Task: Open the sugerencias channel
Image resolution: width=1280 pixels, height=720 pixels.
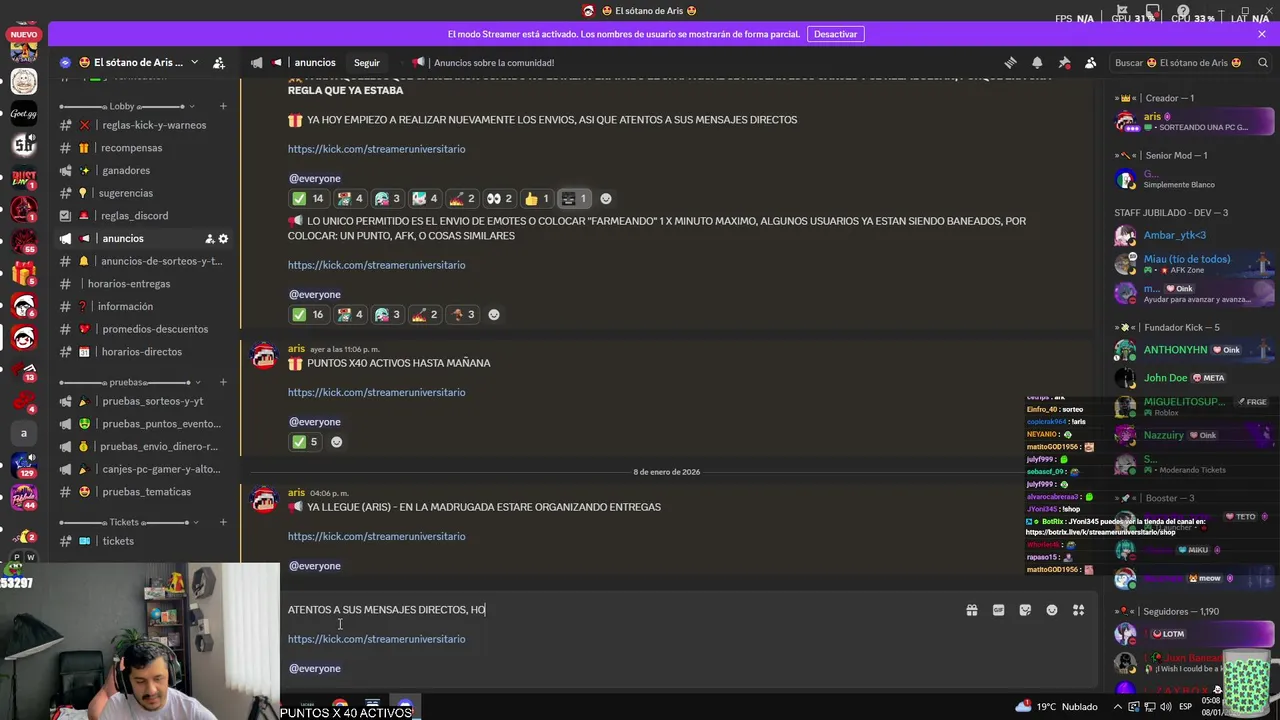Action: point(144,193)
